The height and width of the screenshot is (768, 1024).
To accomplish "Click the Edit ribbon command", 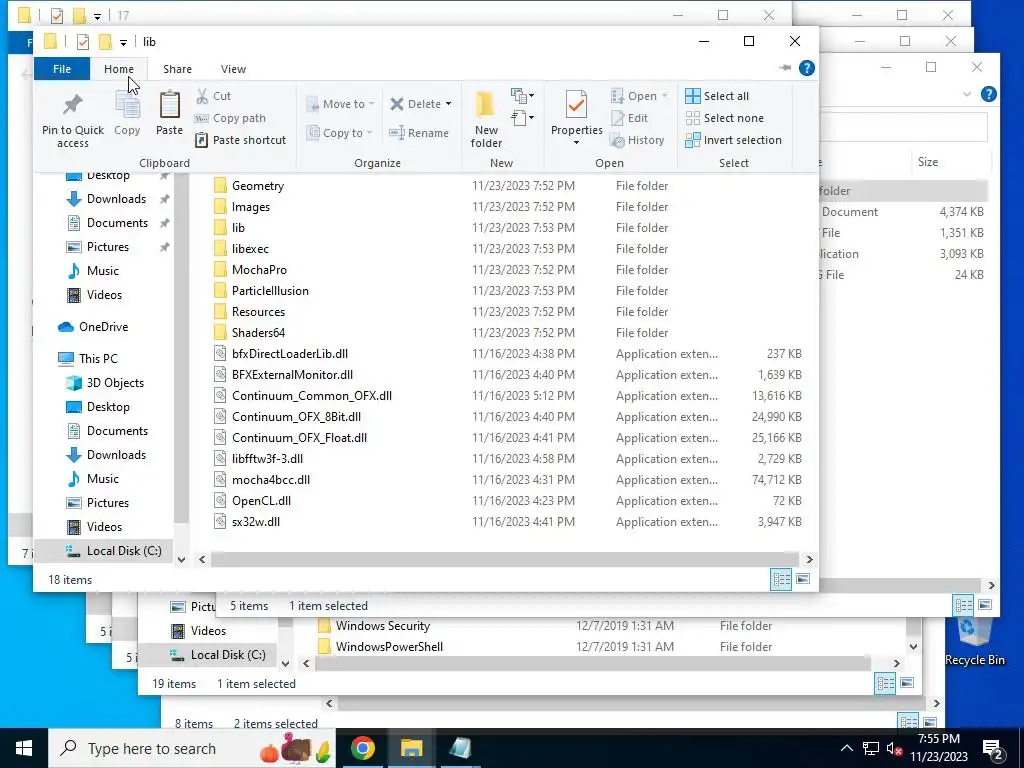I will click(x=630, y=118).
